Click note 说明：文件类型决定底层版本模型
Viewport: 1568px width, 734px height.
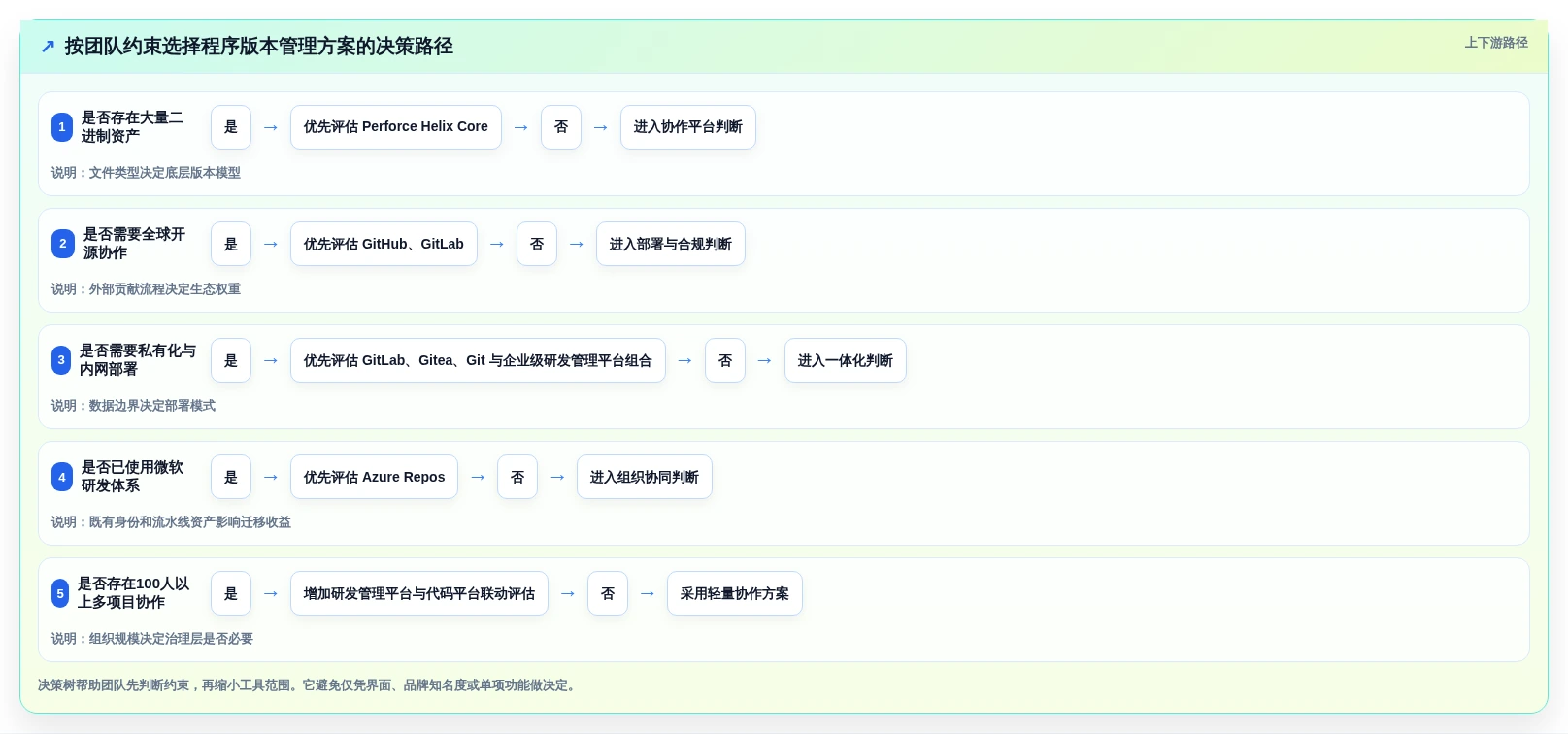point(146,173)
